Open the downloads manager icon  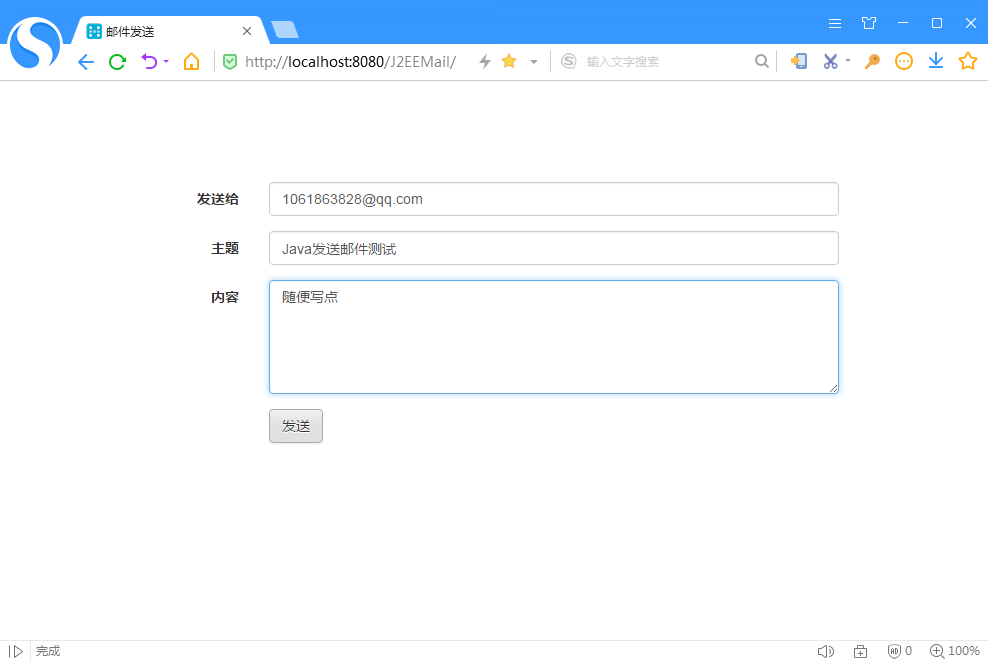coord(936,61)
